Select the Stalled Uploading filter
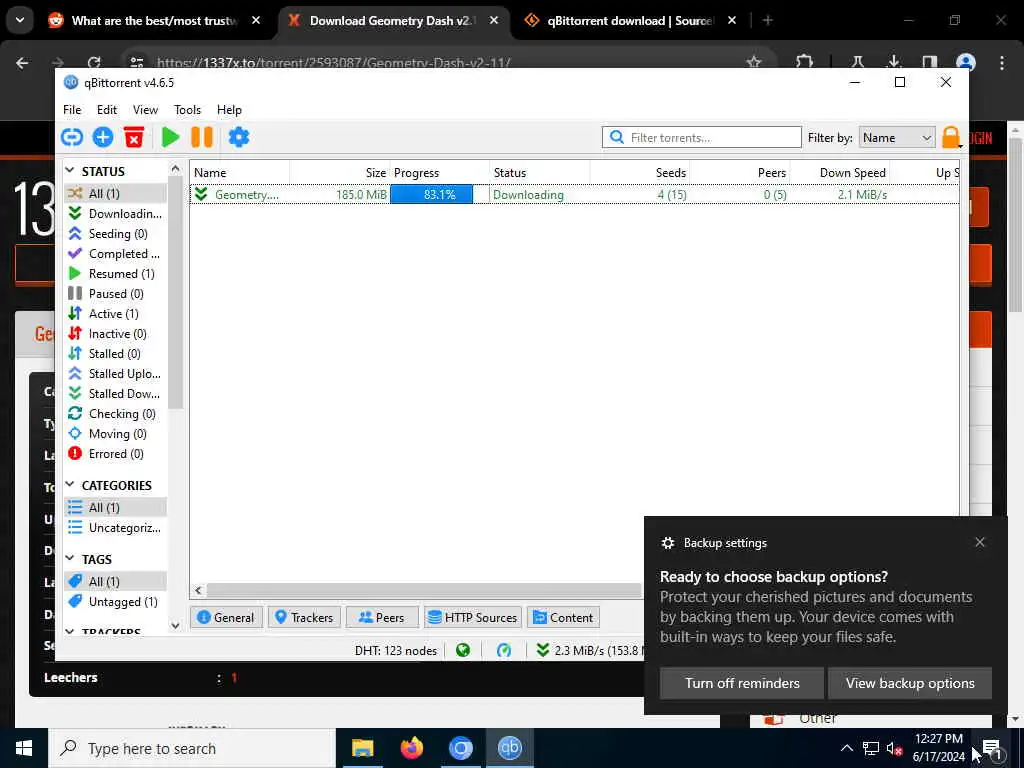Viewport: 1024px width, 768px height. [116, 374]
